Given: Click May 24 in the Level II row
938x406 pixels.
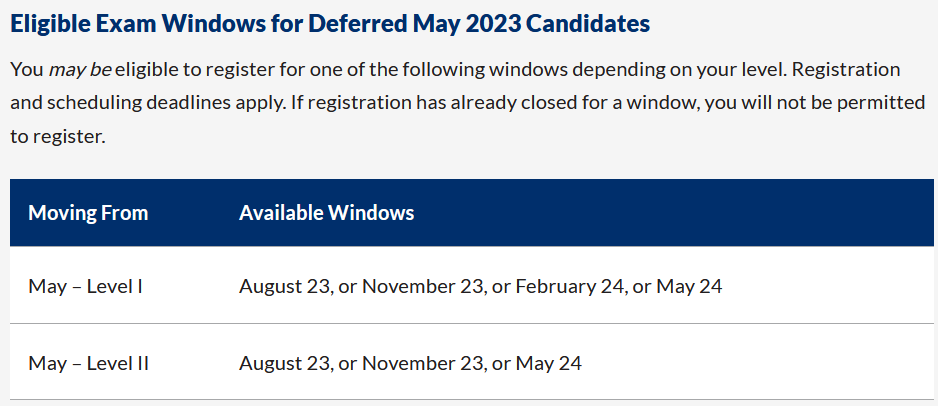Looking at the screenshot, I should click(x=549, y=363).
